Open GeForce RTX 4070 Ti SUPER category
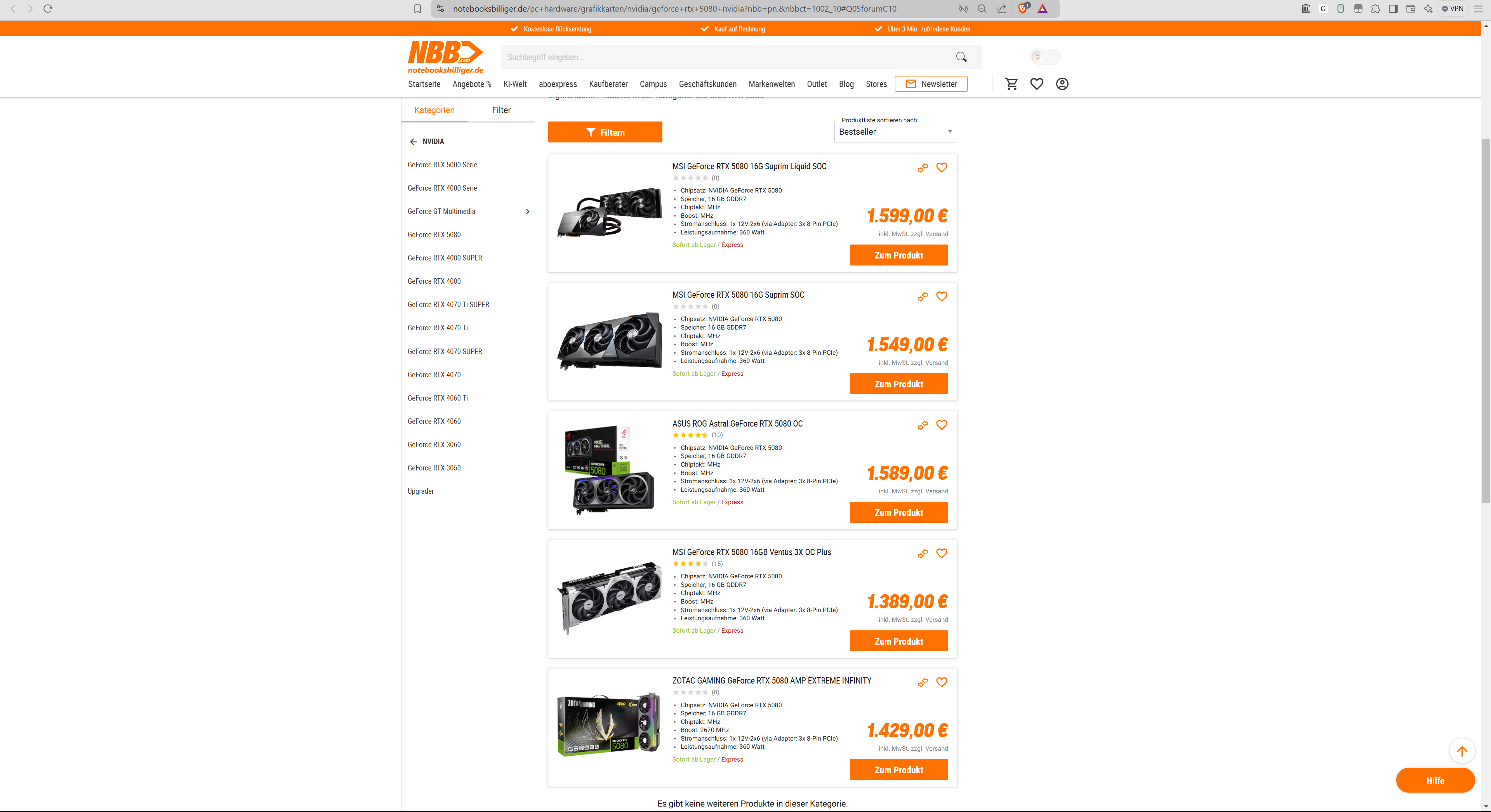Screen dimensions: 1491x812 pos(448,304)
